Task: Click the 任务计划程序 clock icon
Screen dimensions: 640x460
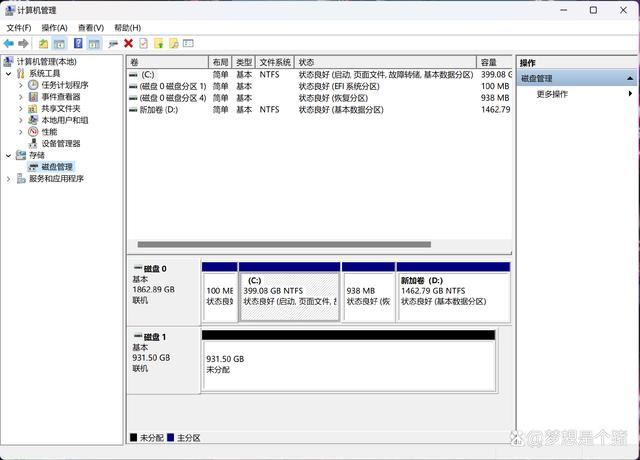Action: (x=33, y=85)
